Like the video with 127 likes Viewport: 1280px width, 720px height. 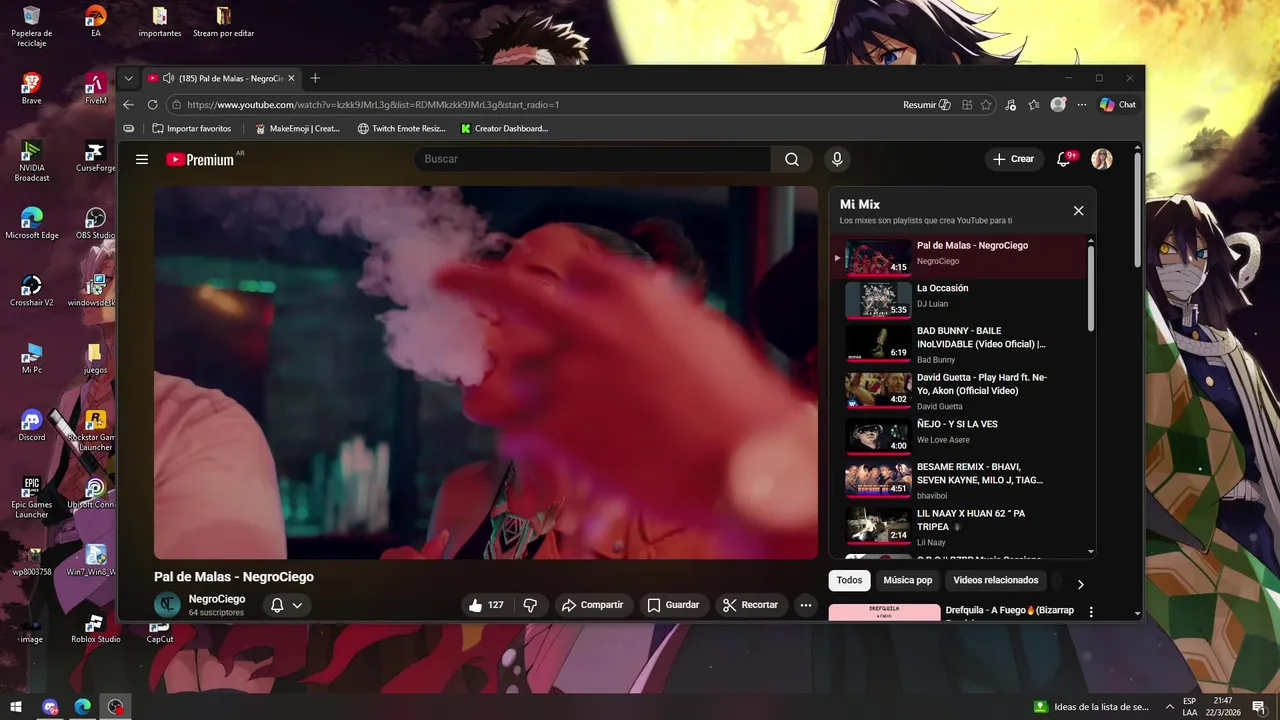click(x=486, y=605)
